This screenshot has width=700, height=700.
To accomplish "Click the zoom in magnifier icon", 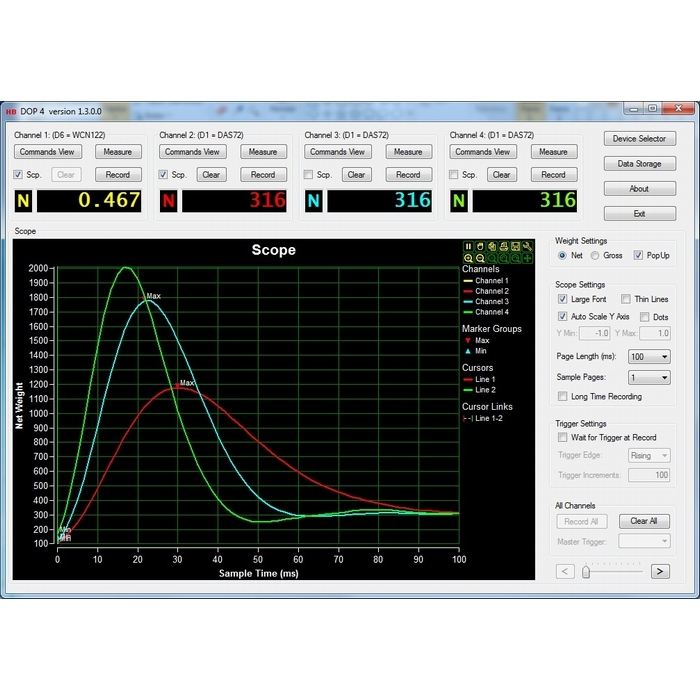I will (x=467, y=258).
